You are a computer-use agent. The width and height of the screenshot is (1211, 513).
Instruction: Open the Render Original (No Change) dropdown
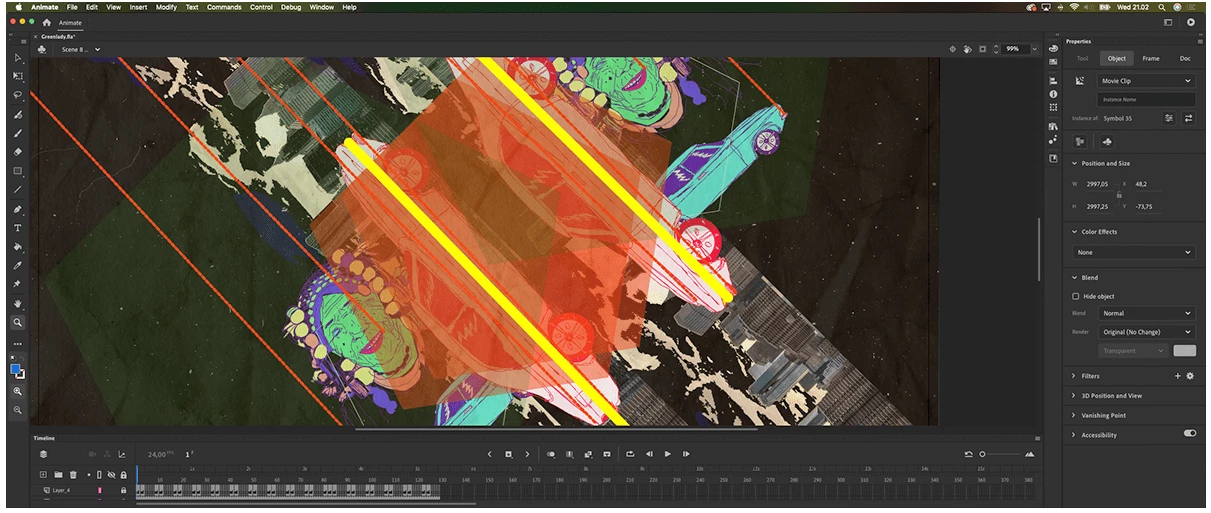(x=1146, y=332)
